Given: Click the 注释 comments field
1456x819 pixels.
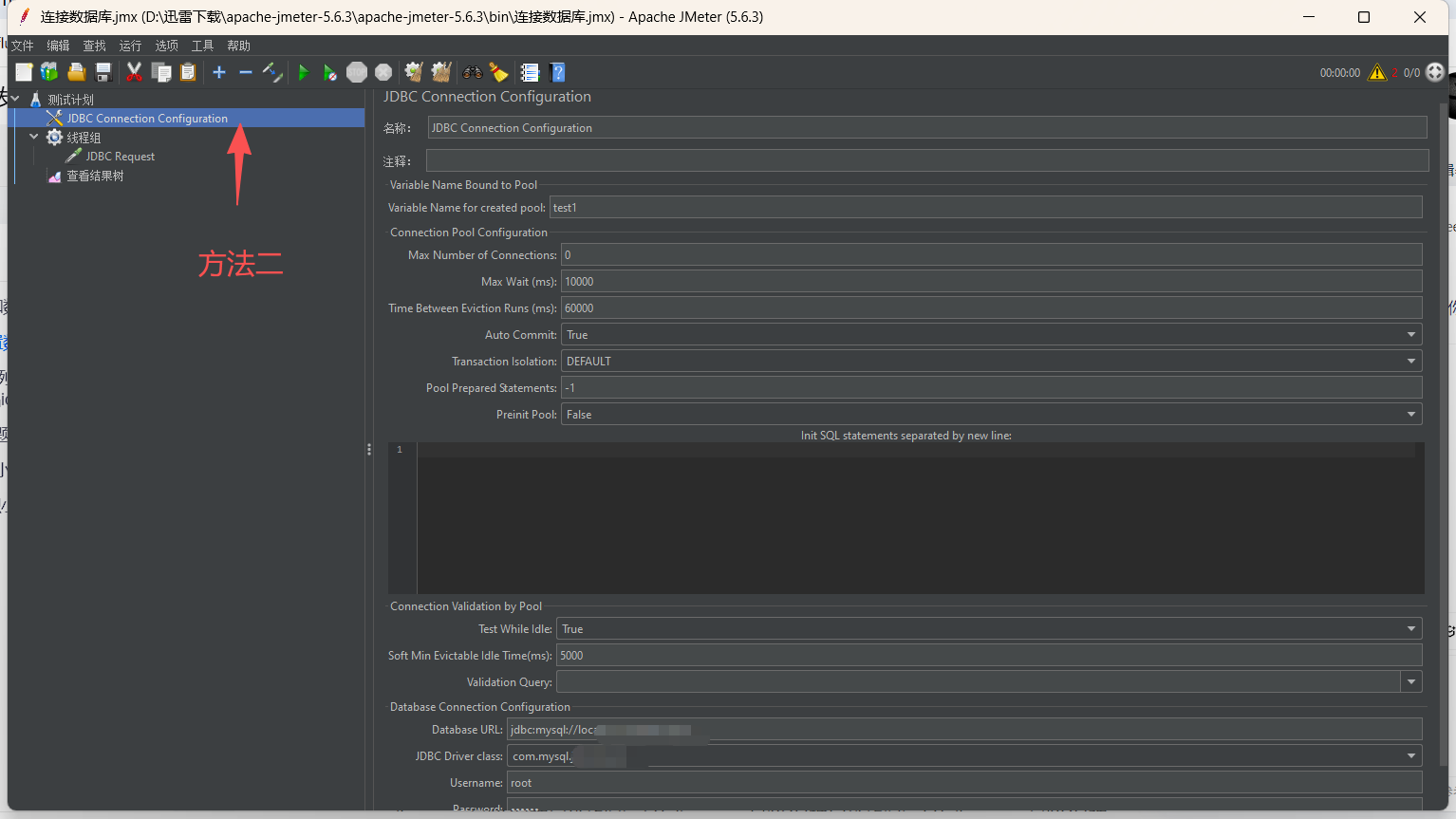Looking at the screenshot, I should tap(927, 160).
